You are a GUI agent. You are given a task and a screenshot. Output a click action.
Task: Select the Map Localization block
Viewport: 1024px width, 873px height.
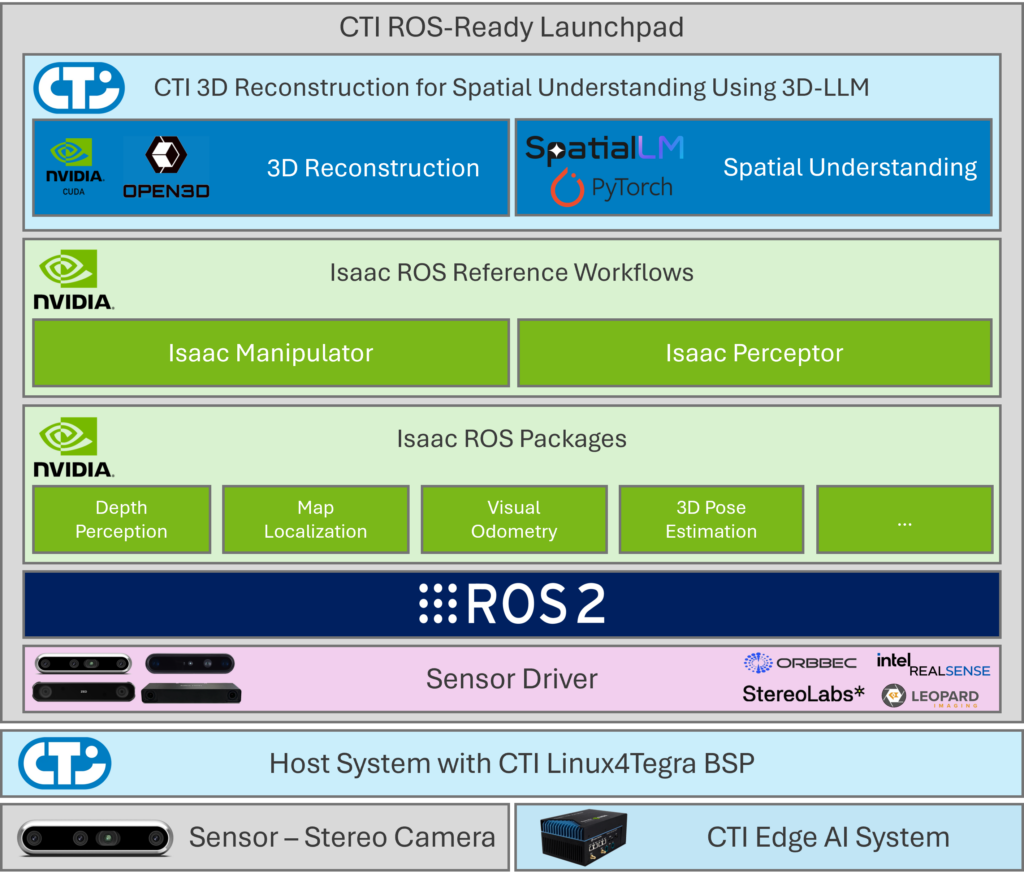tap(315, 520)
